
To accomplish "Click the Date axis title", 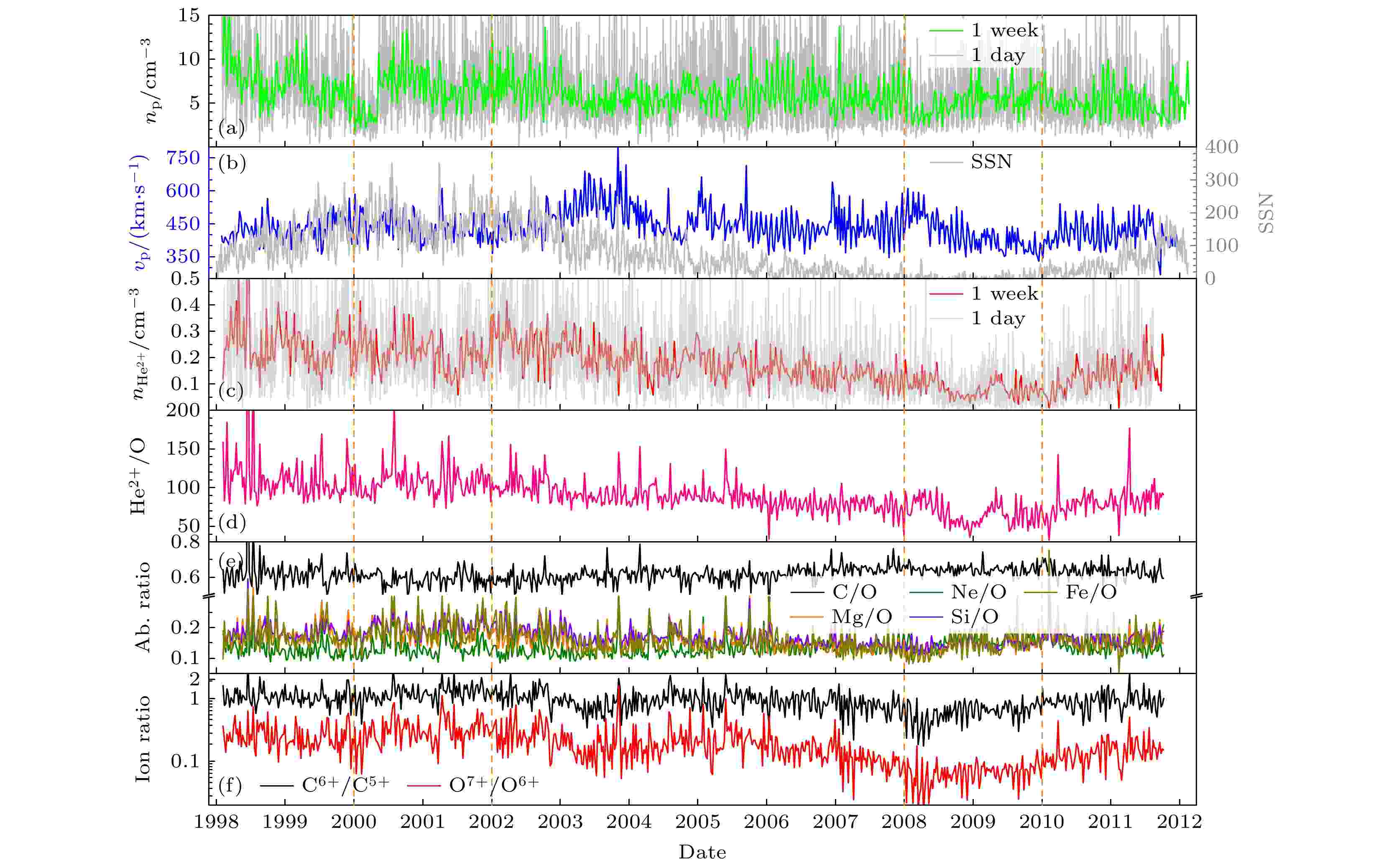I will [x=702, y=853].
